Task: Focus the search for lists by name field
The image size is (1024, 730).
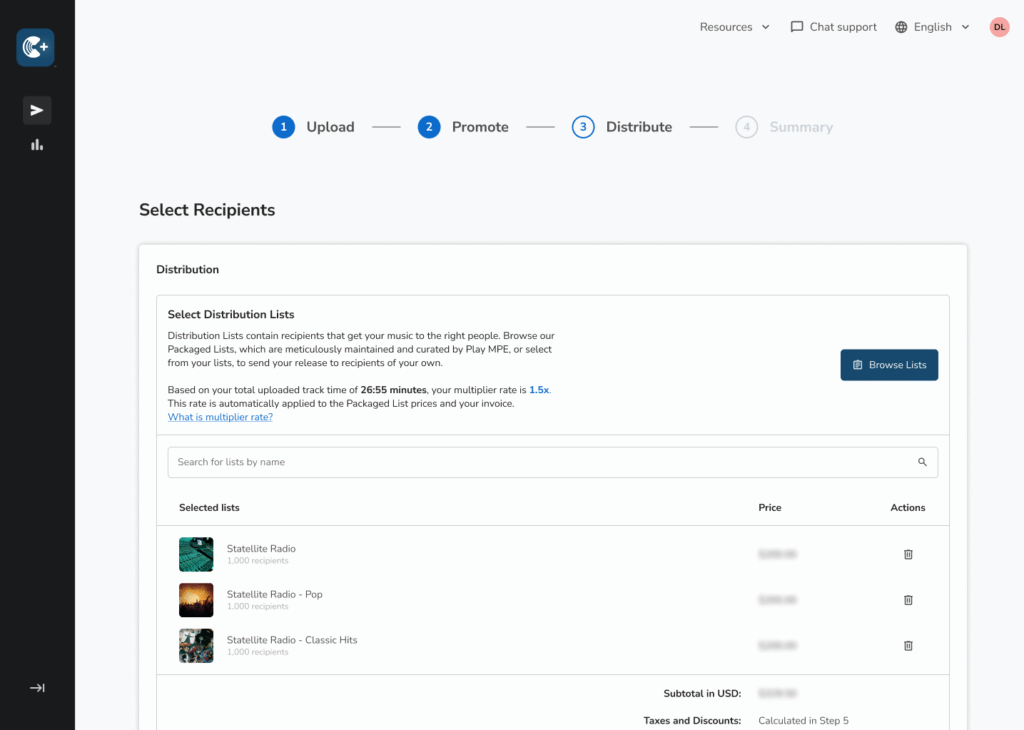Action: tap(540, 462)
